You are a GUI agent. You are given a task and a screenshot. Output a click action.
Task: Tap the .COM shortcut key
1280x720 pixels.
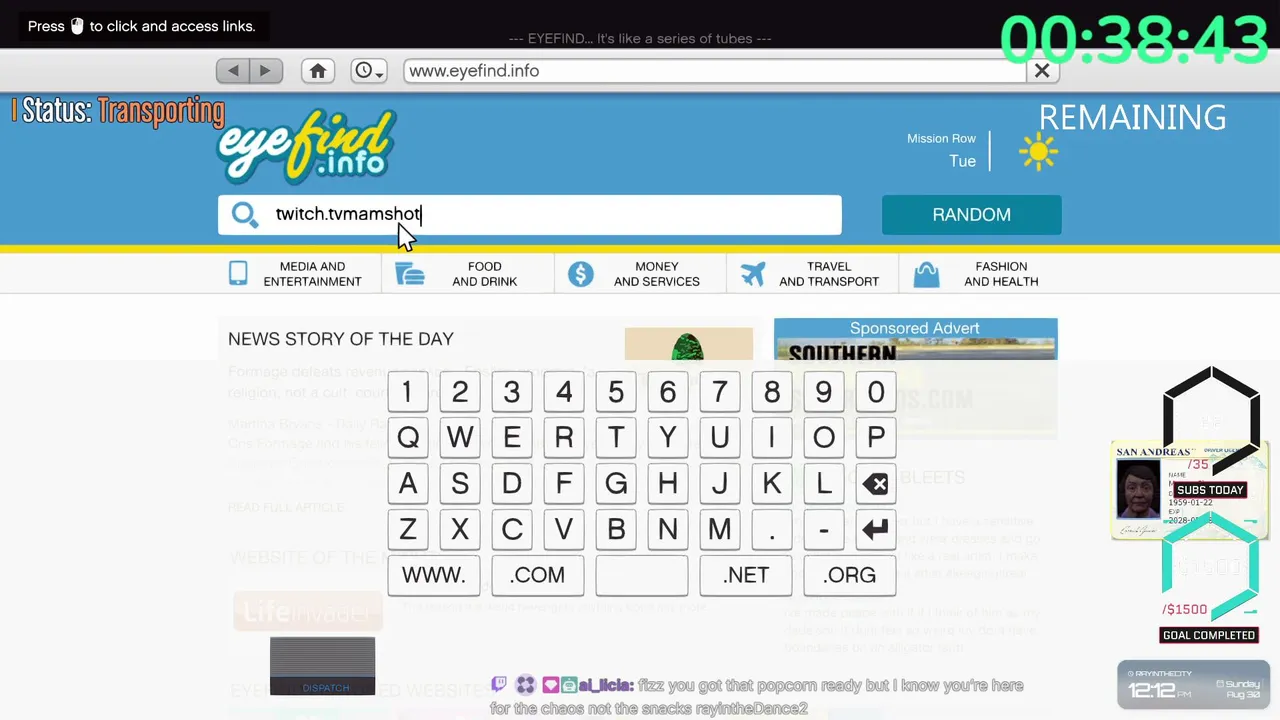click(537, 575)
